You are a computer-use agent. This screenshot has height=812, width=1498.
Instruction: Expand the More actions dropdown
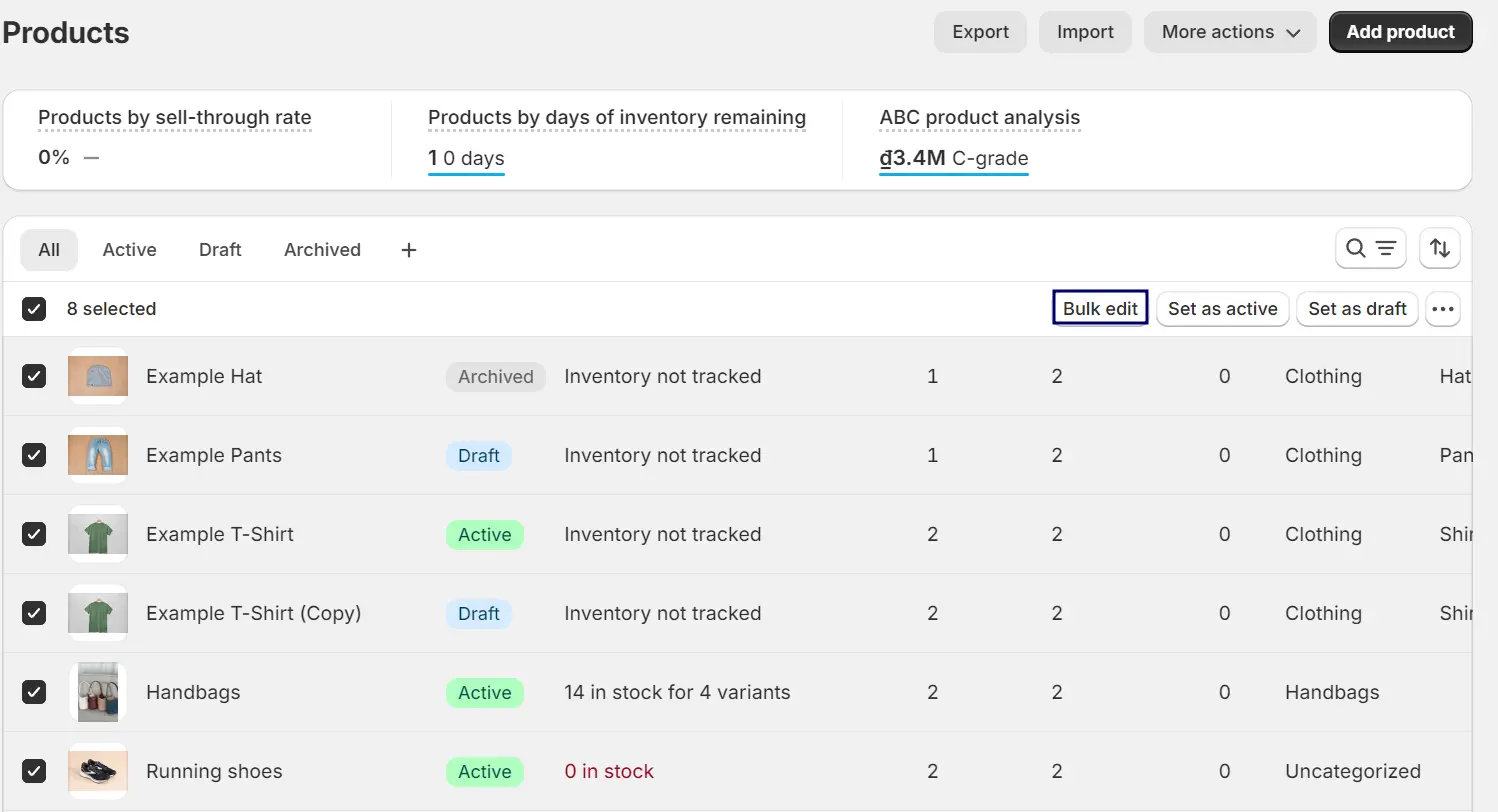(x=1230, y=32)
